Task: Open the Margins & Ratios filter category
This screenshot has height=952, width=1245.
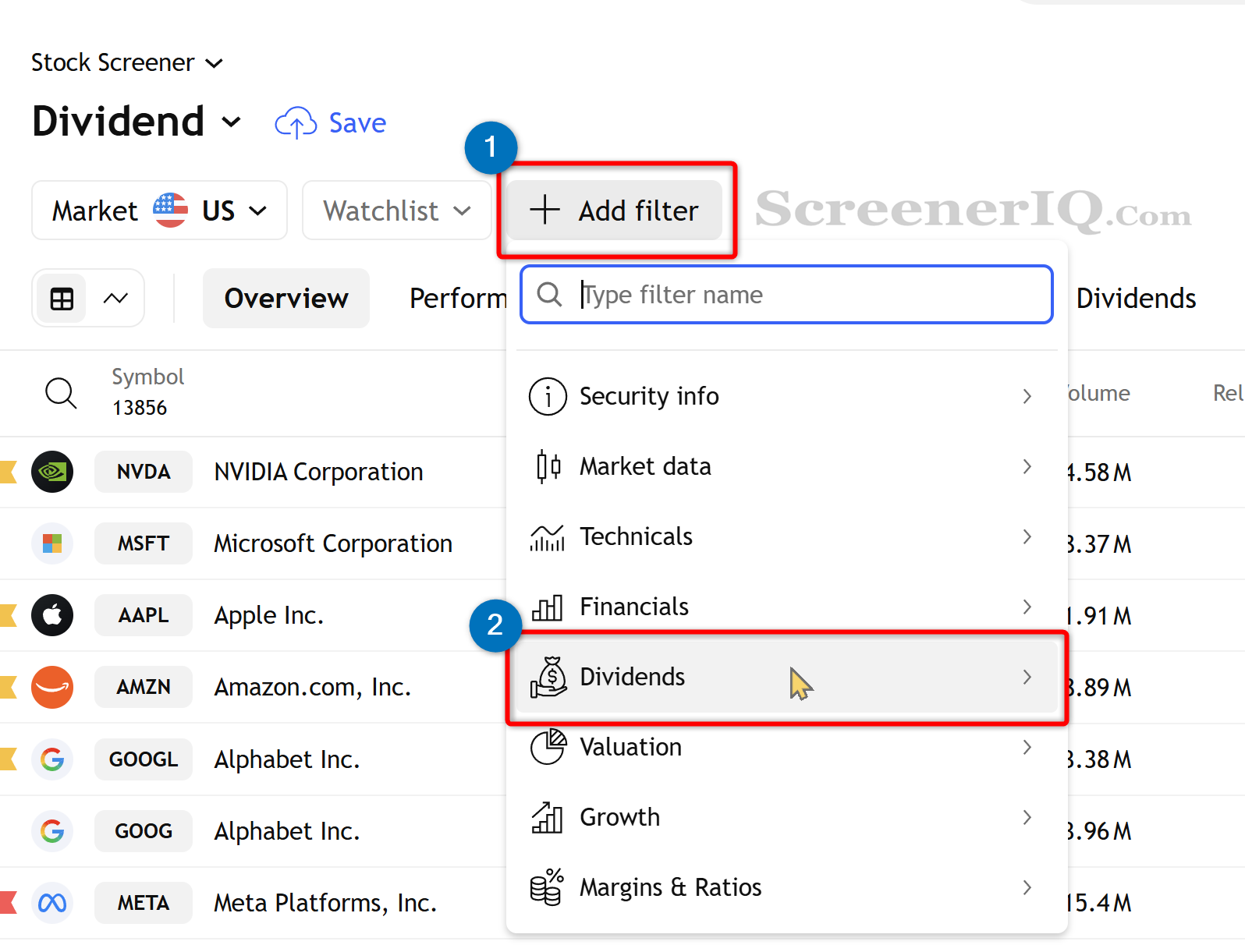Action: point(786,887)
